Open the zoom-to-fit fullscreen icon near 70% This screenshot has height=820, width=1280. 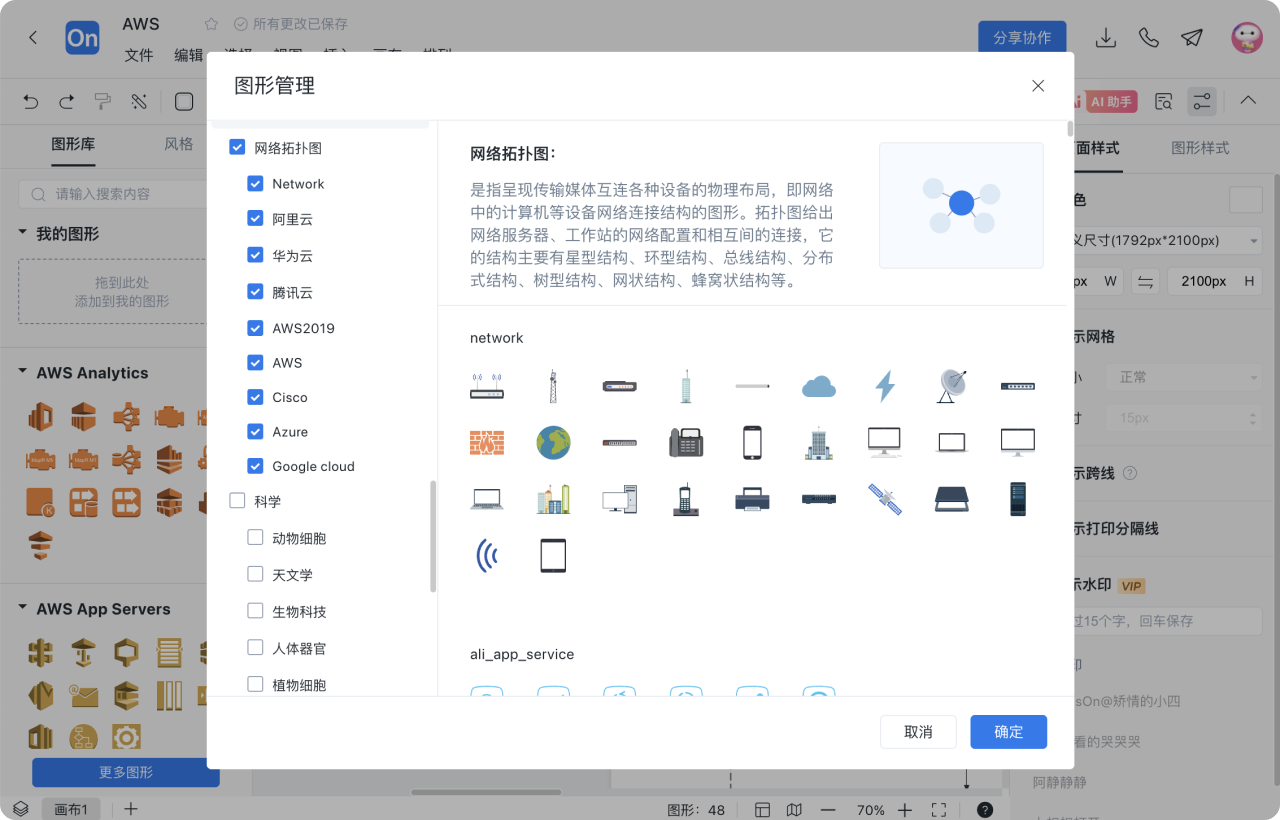pos(938,810)
